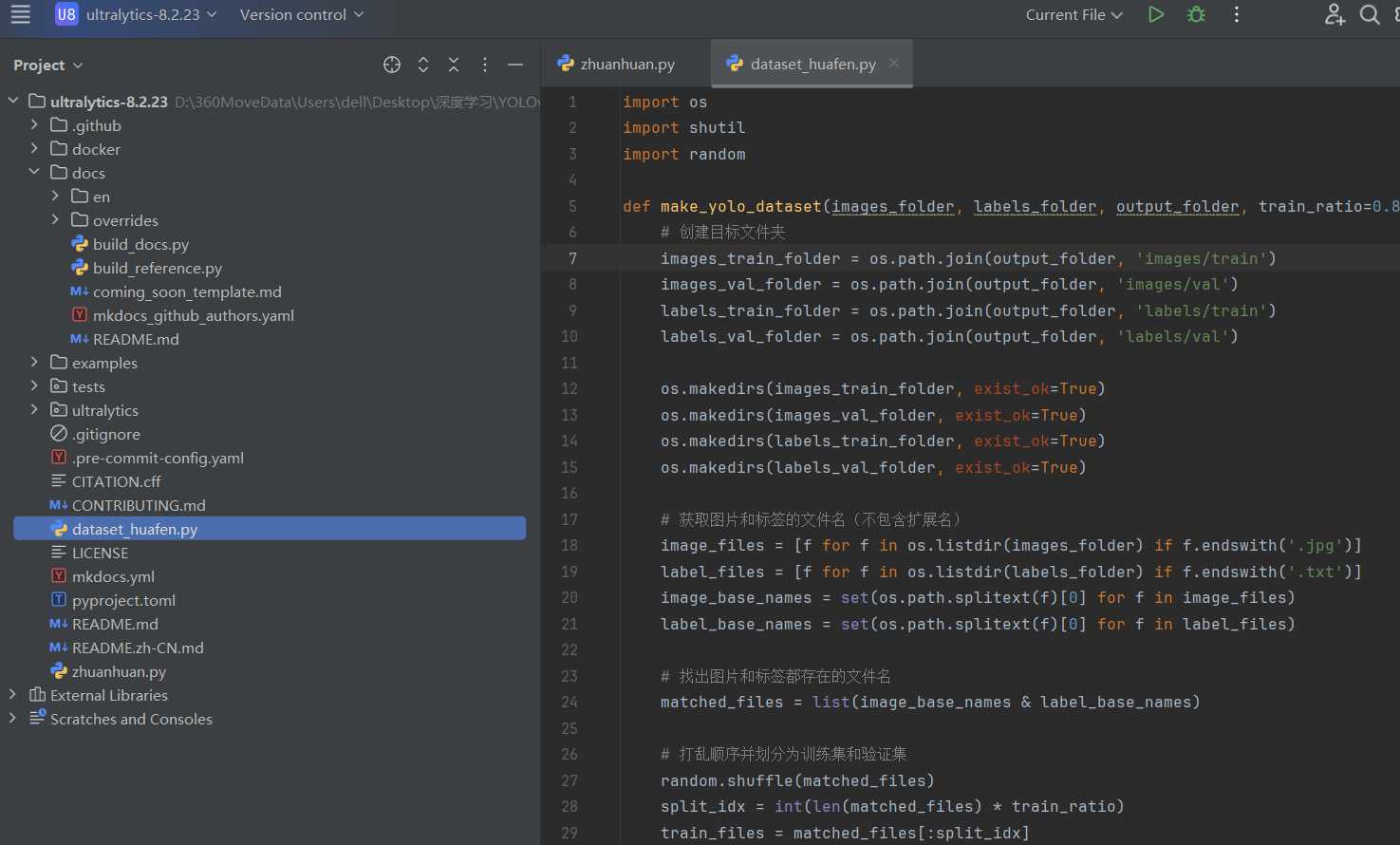Expand all nodes in Project panel
1400x845 pixels.
pyautogui.click(x=423, y=65)
